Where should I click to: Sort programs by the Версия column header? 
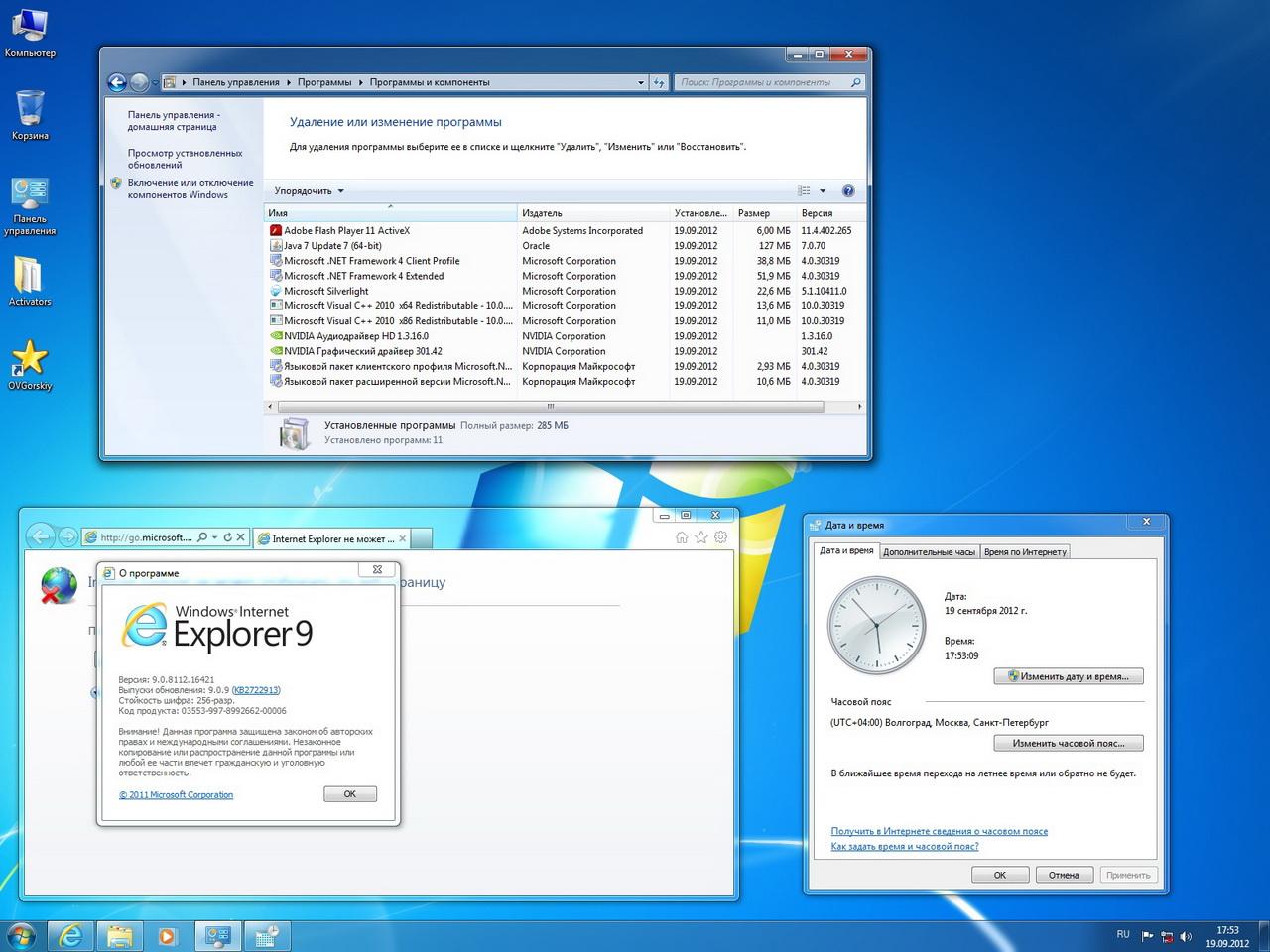tap(830, 213)
